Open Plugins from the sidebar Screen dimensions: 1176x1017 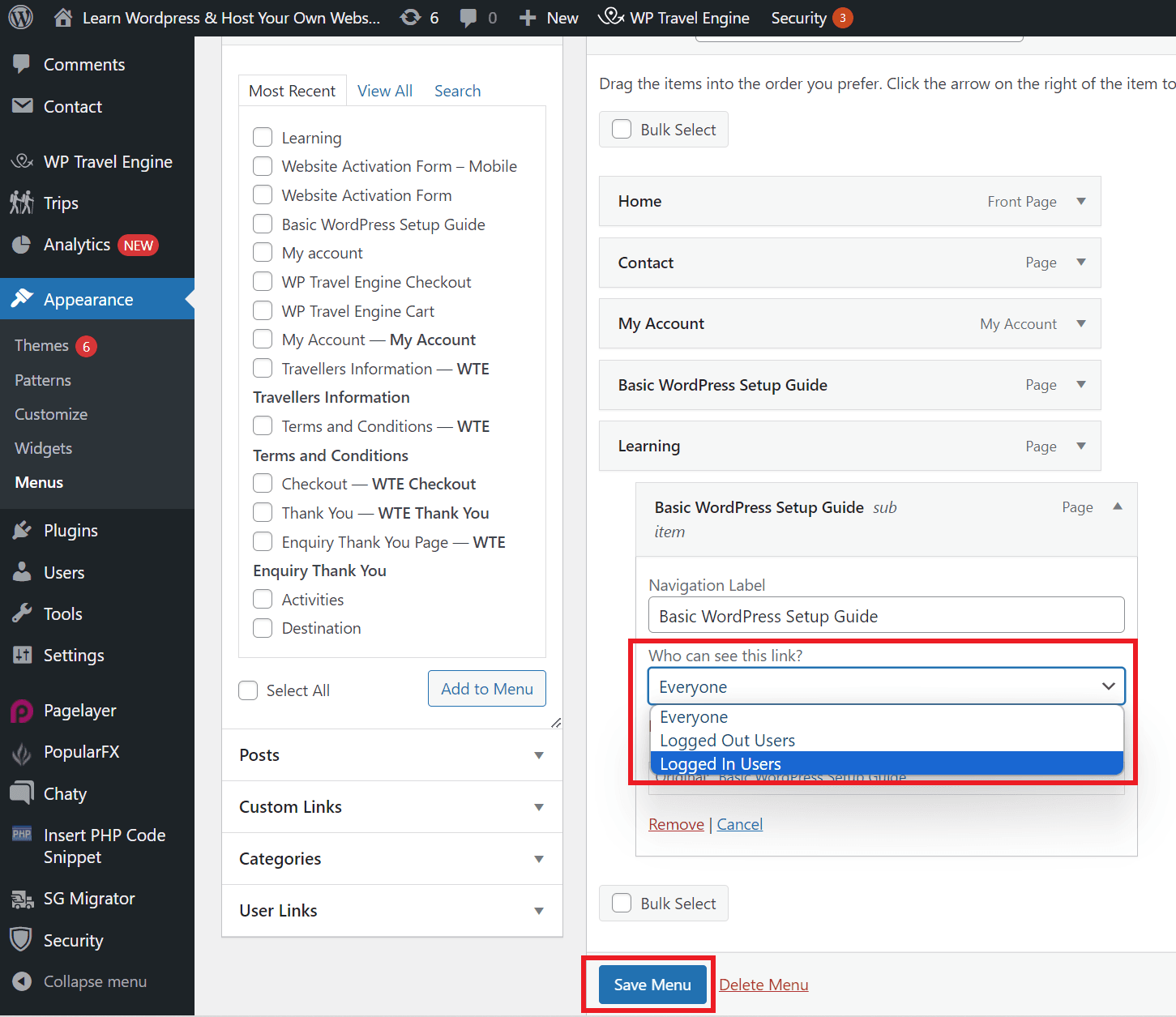(71, 531)
